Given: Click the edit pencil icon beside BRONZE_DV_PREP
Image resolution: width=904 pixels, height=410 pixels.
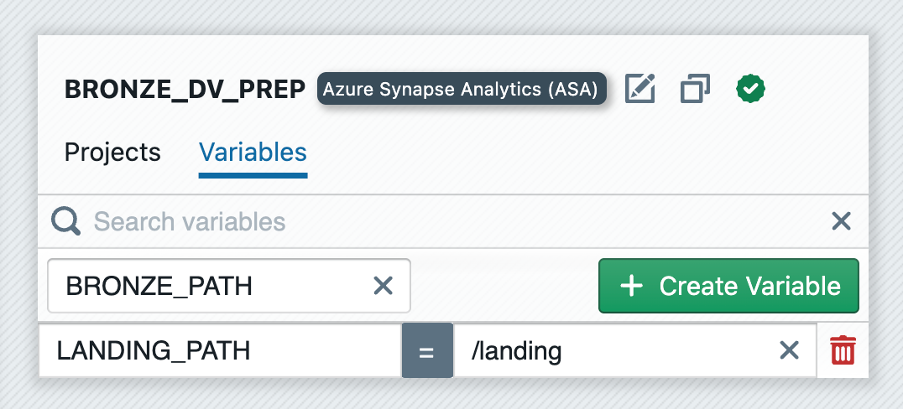Looking at the screenshot, I should click(640, 89).
